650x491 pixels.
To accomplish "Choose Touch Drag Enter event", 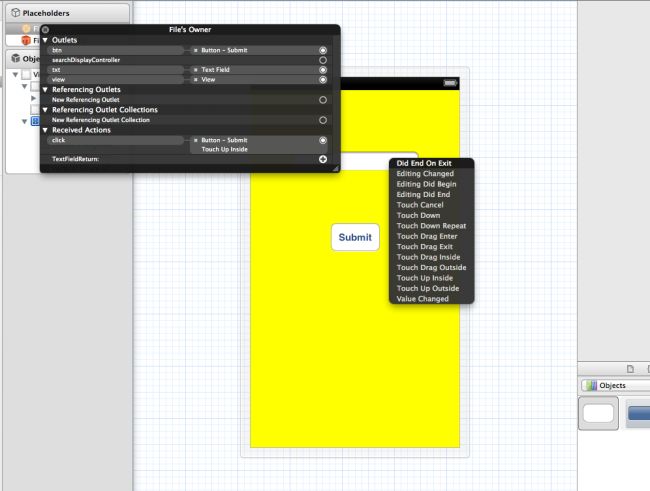I will point(432,236).
